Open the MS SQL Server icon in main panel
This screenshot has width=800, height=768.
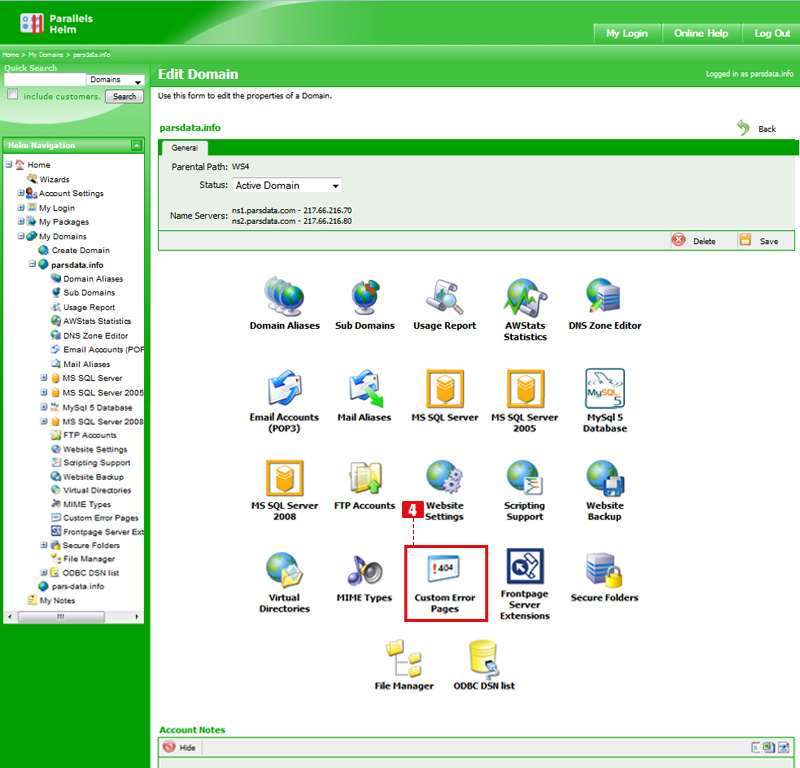click(x=445, y=388)
